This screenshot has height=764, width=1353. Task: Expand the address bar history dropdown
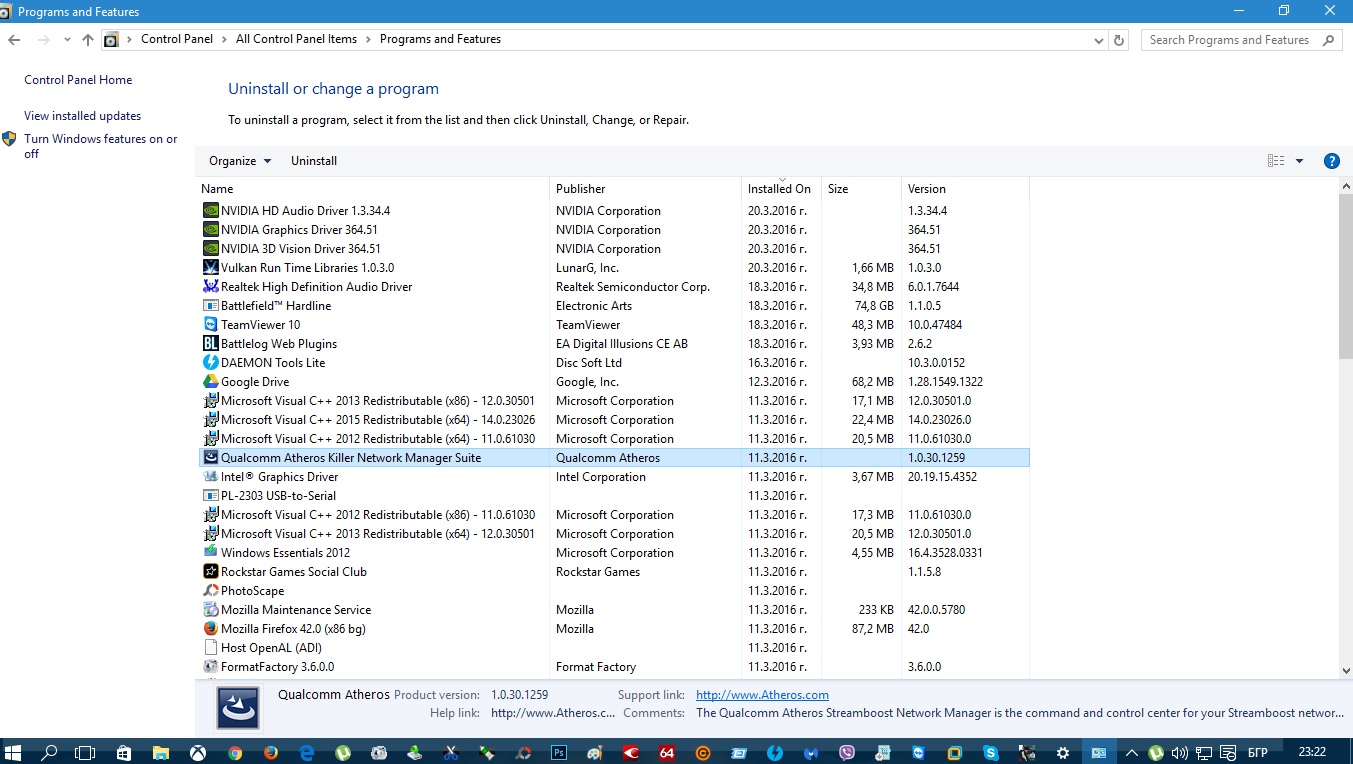click(1099, 40)
